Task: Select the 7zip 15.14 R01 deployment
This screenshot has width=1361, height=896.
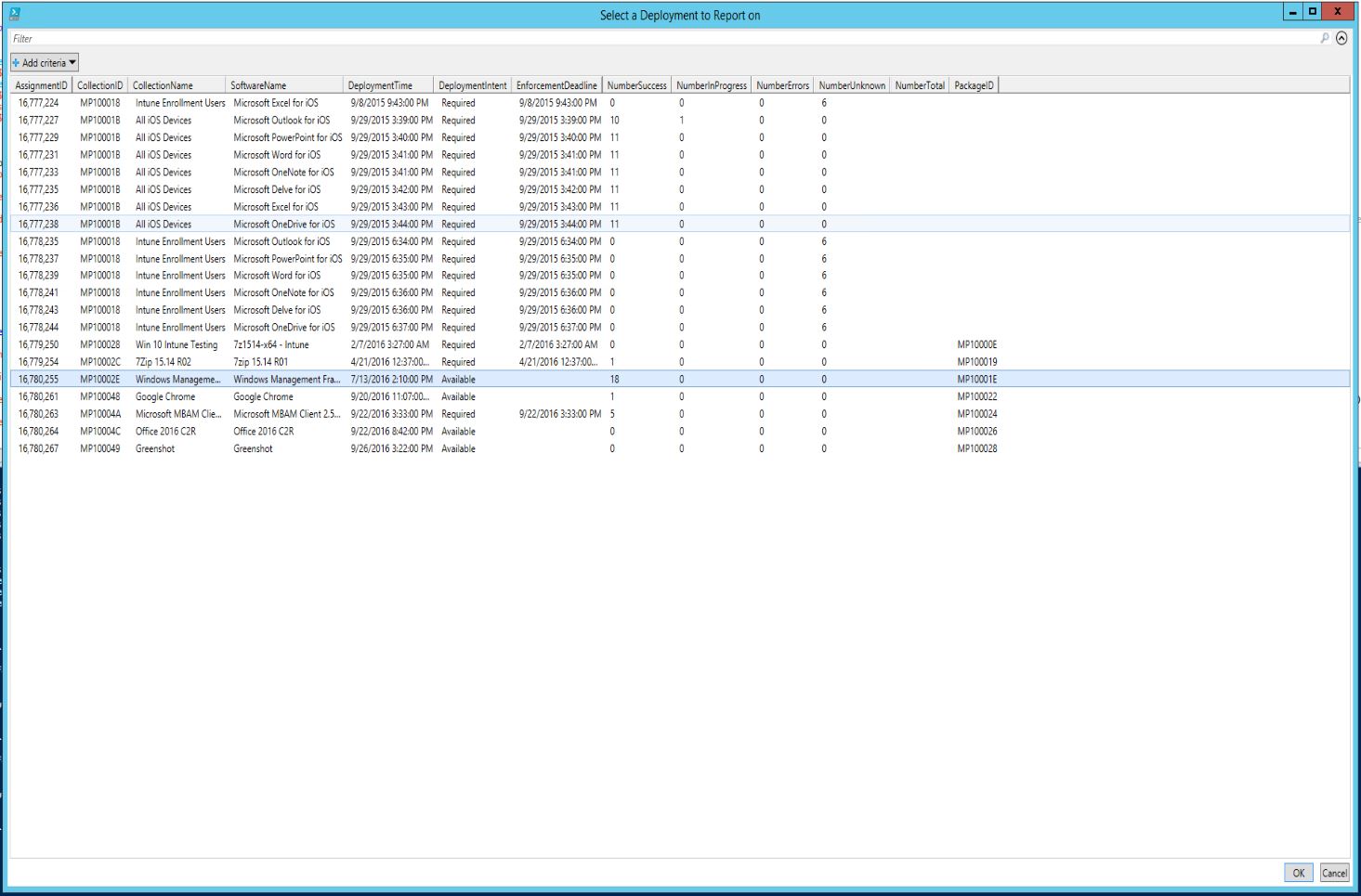Action: [x=679, y=362]
